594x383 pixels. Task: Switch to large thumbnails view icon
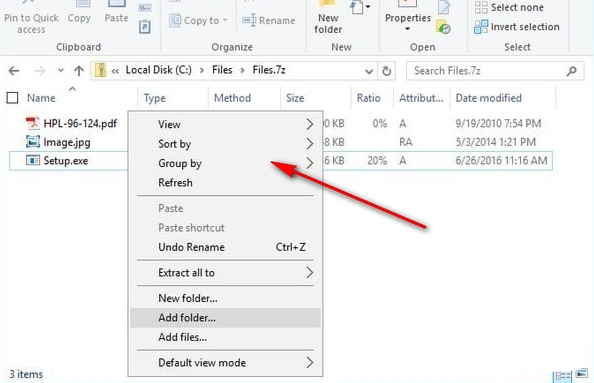tap(581, 374)
